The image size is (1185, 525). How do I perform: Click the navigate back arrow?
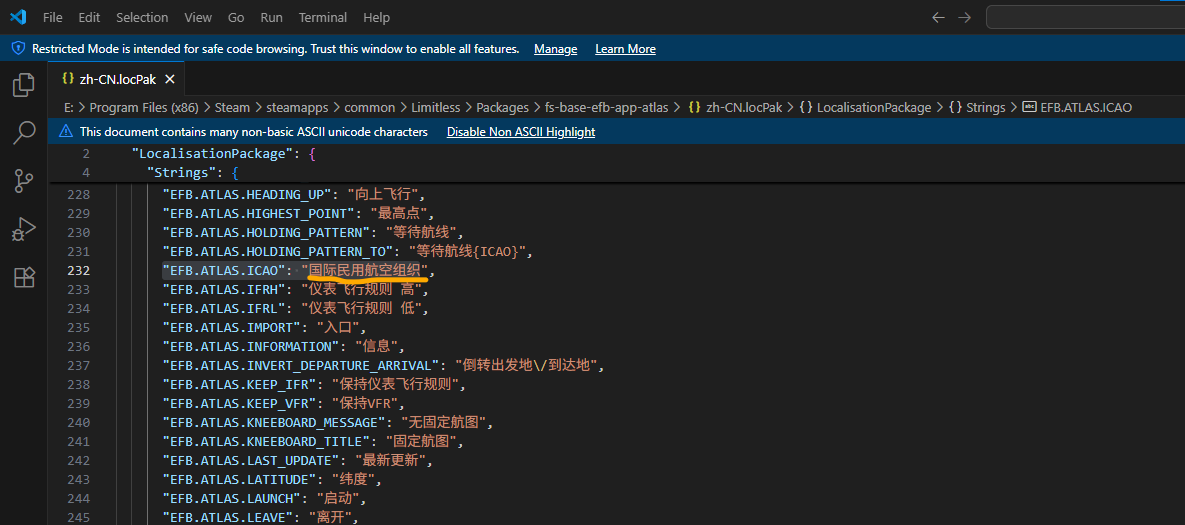pos(938,17)
